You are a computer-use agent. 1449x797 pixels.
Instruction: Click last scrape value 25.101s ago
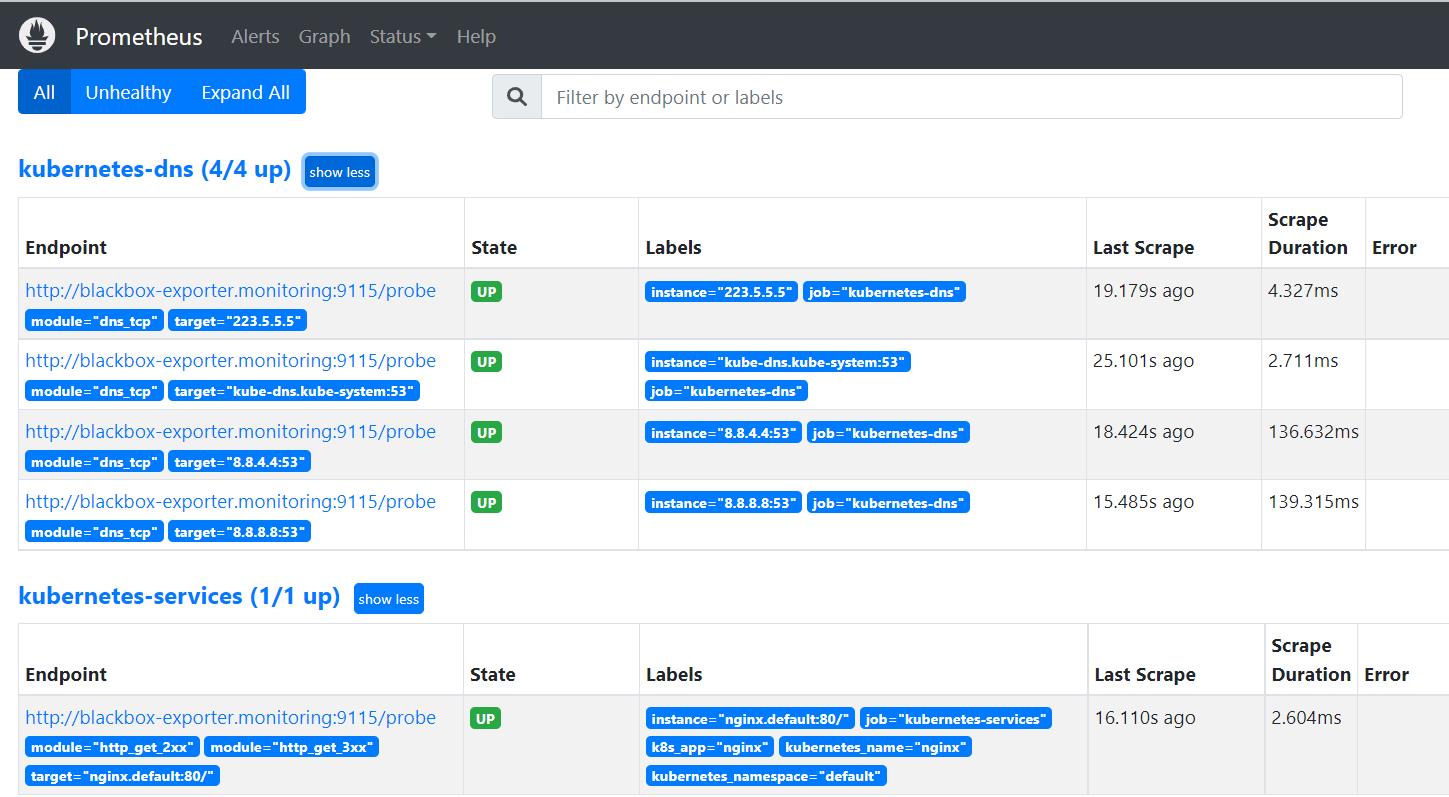pos(1143,361)
